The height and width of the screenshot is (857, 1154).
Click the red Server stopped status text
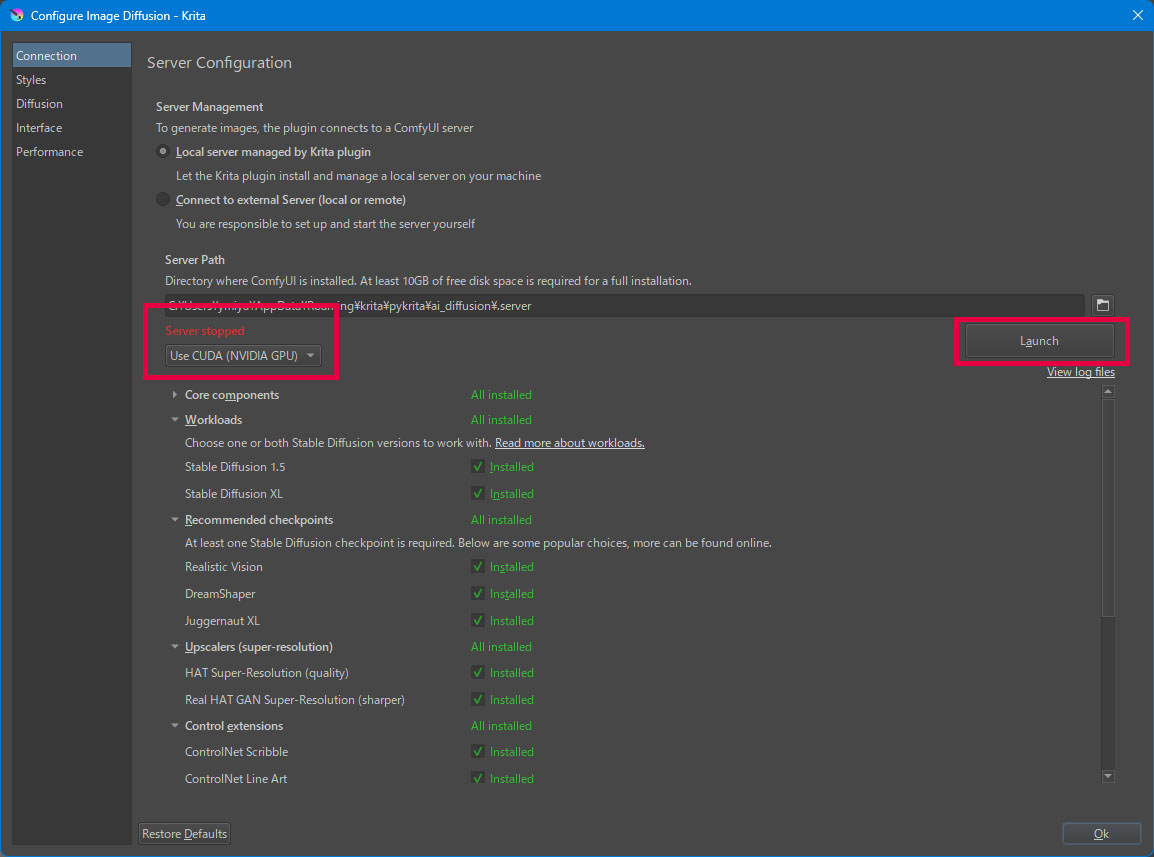coord(205,331)
